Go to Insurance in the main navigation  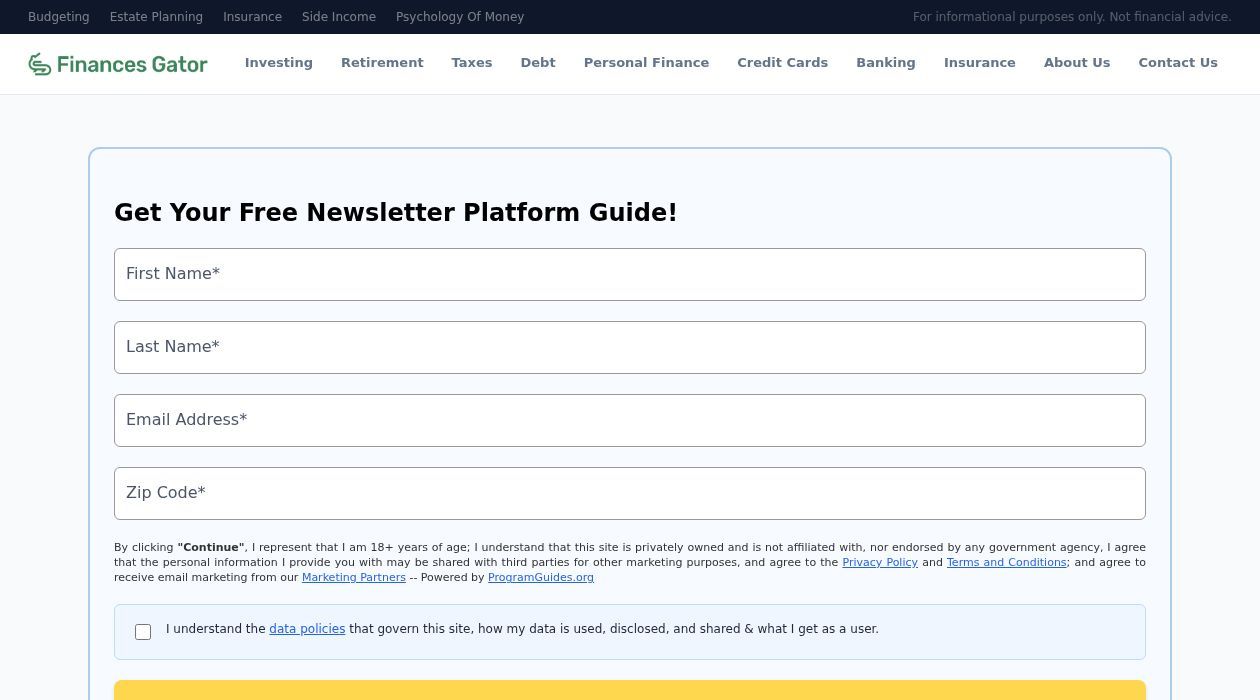pos(980,62)
